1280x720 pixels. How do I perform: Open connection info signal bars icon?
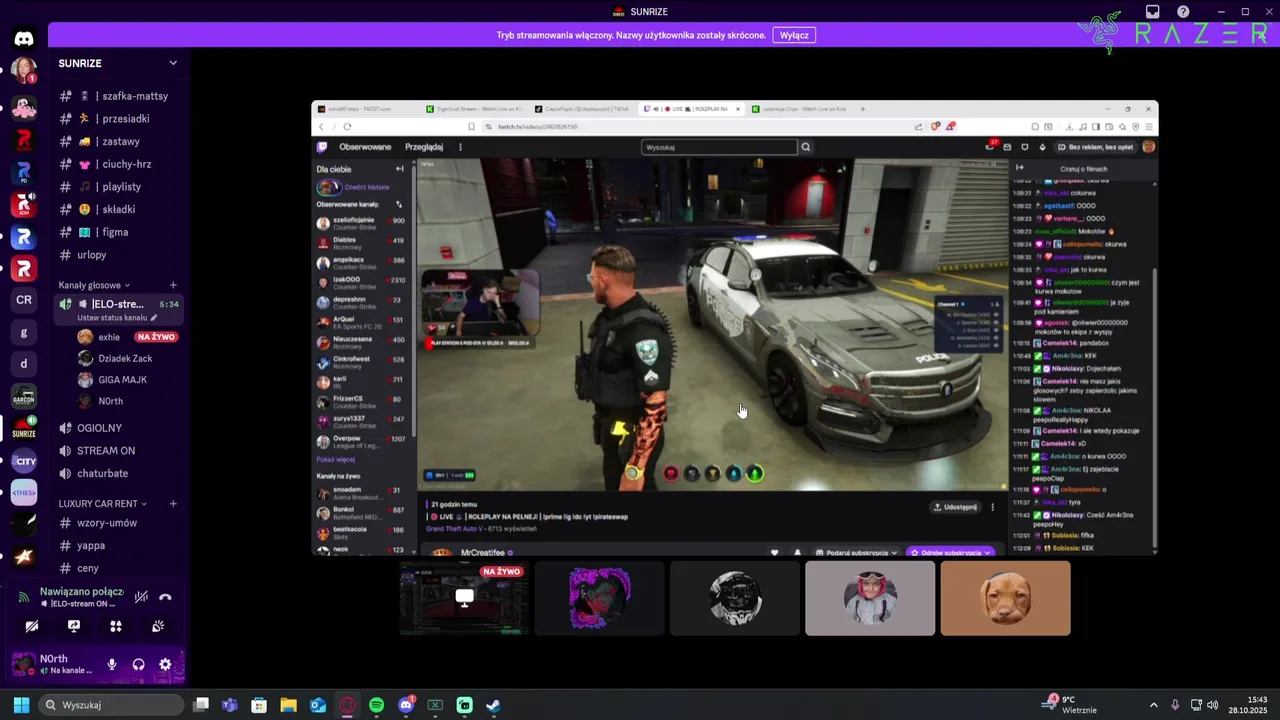(x=25, y=597)
